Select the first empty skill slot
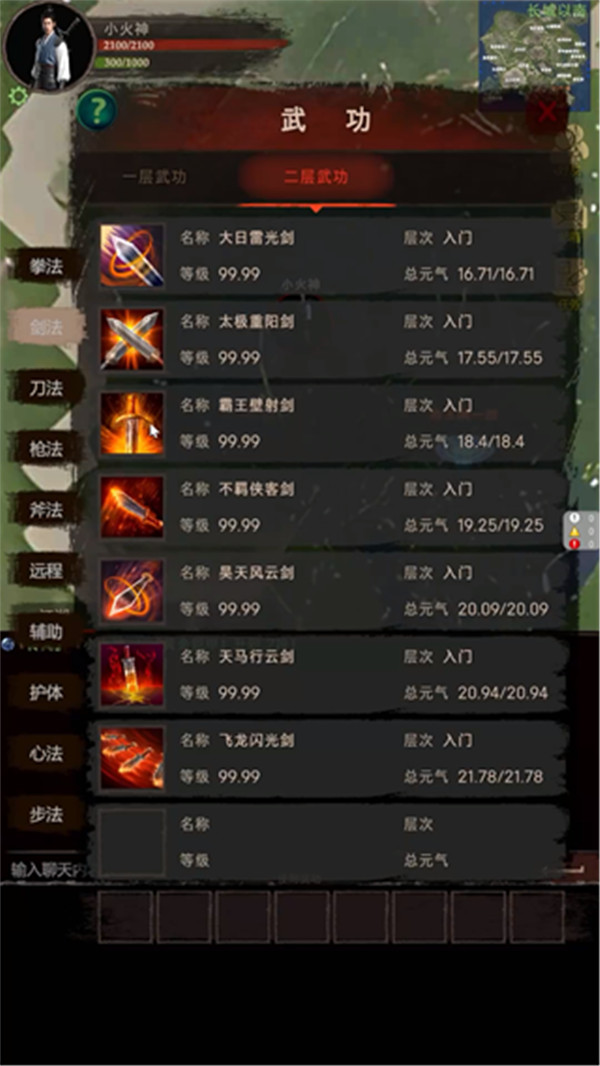Screen dimensions: 600x1066 pos(126,917)
